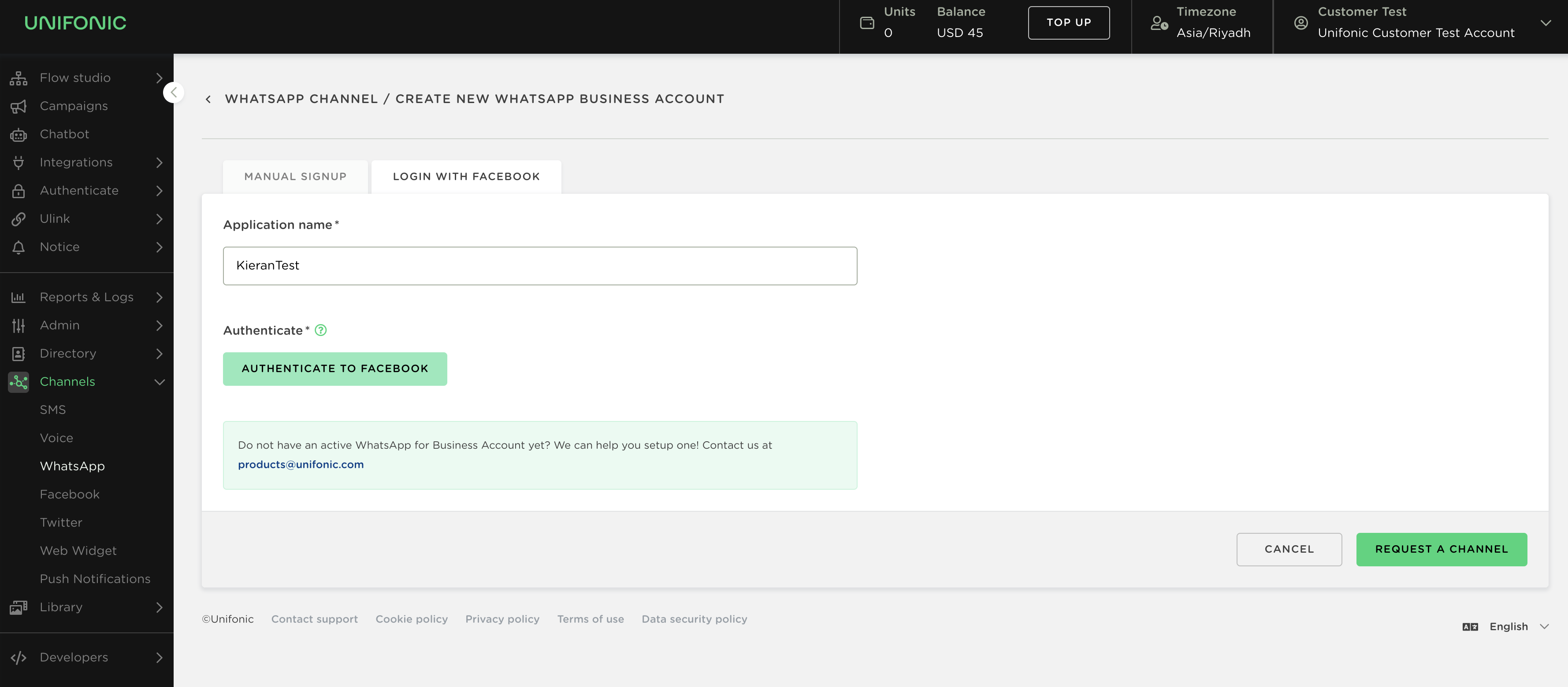The width and height of the screenshot is (1568, 687).
Task: Click the wallet icon near Units
Action: pyautogui.click(x=867, y=23)
